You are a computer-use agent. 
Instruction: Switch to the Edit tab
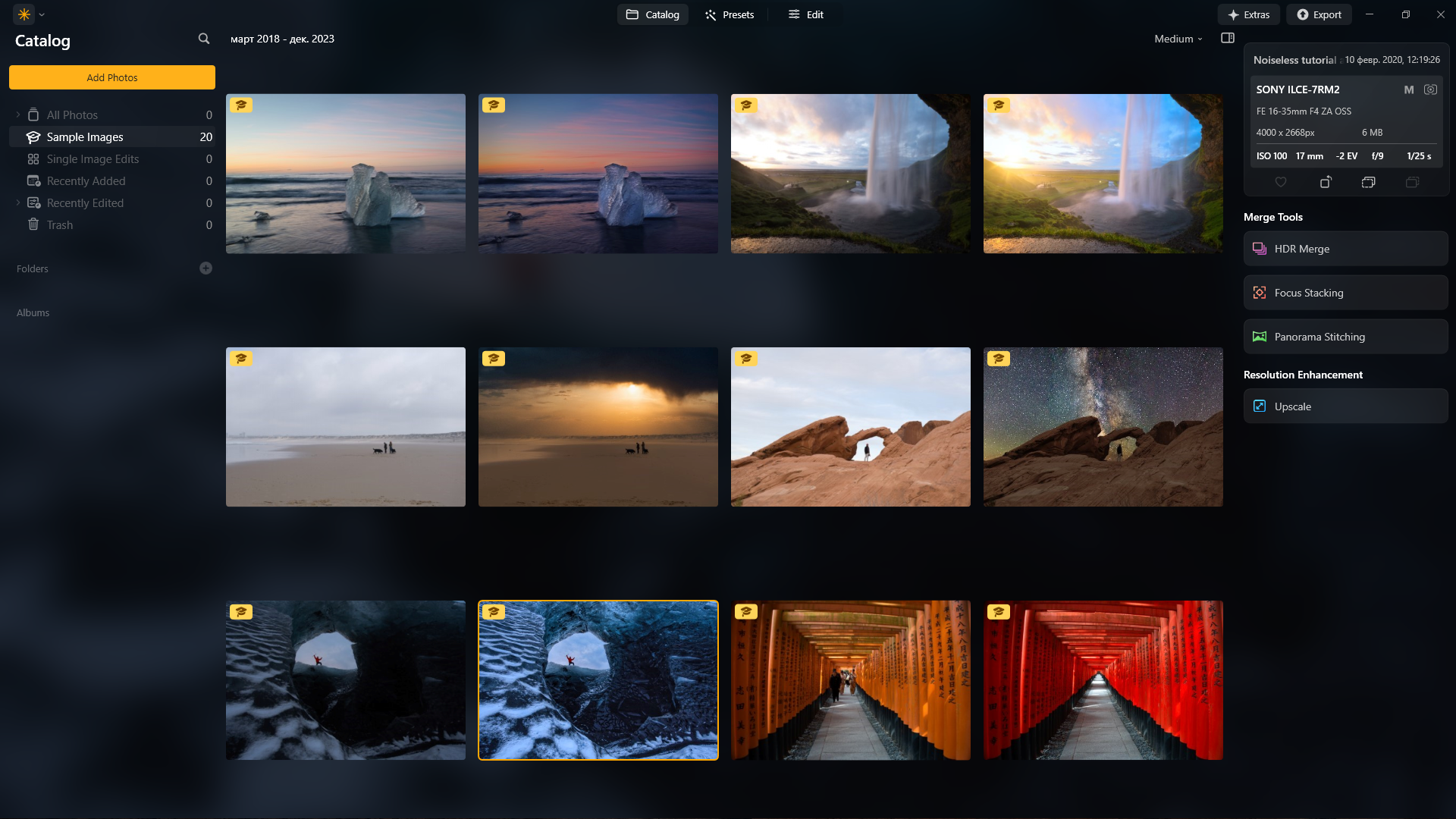tap(805, 14)
